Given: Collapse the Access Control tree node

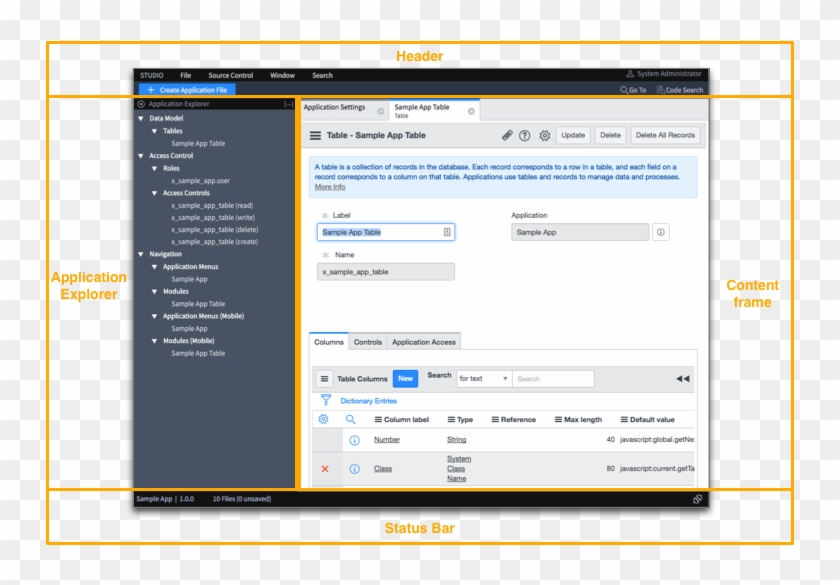Looking at the screenshot, I should point(141,156).
